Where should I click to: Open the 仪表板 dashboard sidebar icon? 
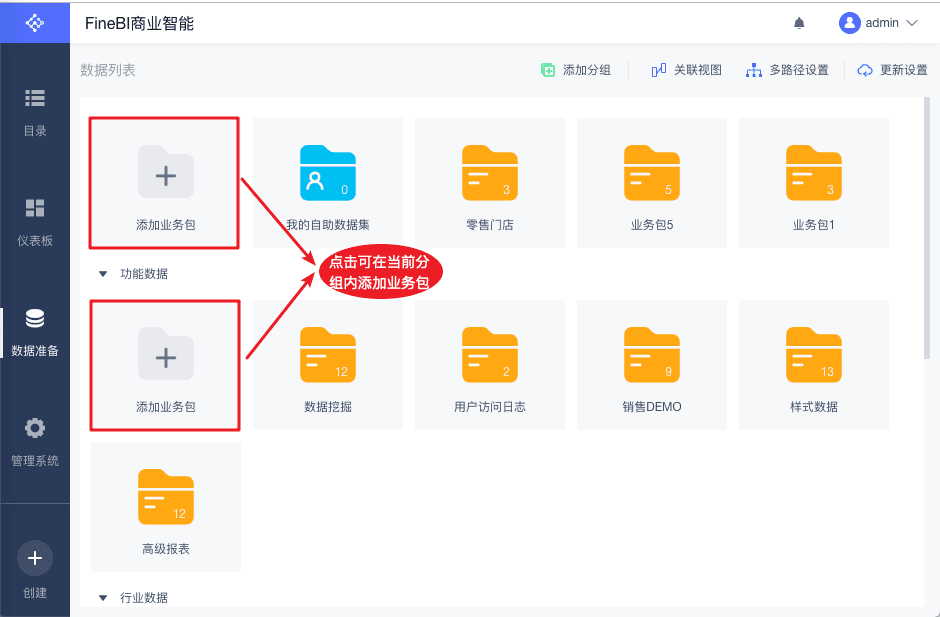[35, 208]
